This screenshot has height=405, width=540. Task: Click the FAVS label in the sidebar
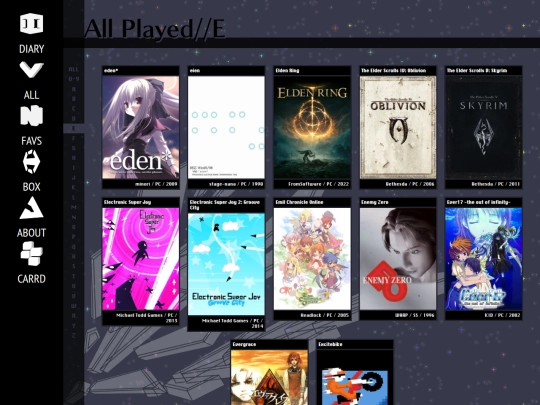(31, 141)
